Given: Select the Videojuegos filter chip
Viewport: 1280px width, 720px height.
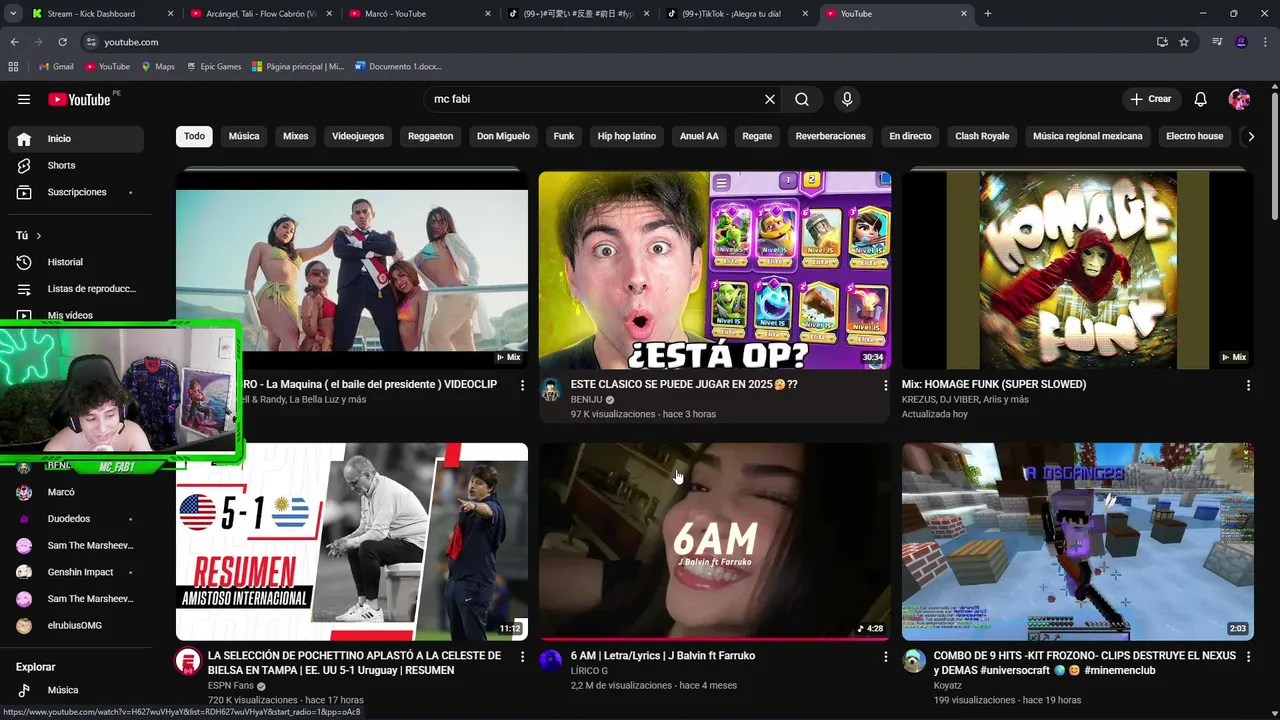Looking at the screenshot, I should [358, 136].
